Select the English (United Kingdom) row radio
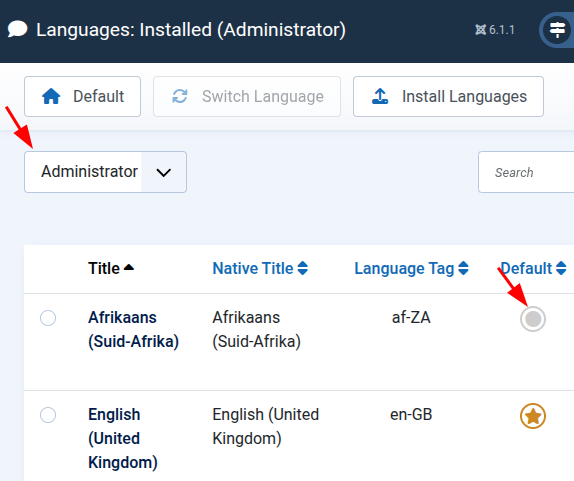The height and width of the screenshot is (481, 574). click(48, 415)
